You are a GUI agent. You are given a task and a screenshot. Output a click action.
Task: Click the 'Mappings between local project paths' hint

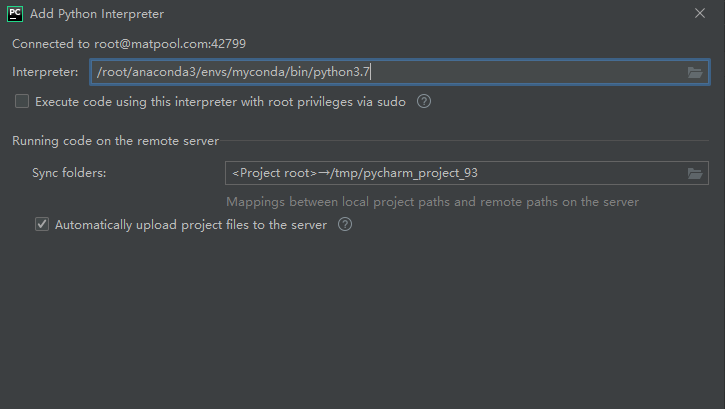[x=432, y=202]
